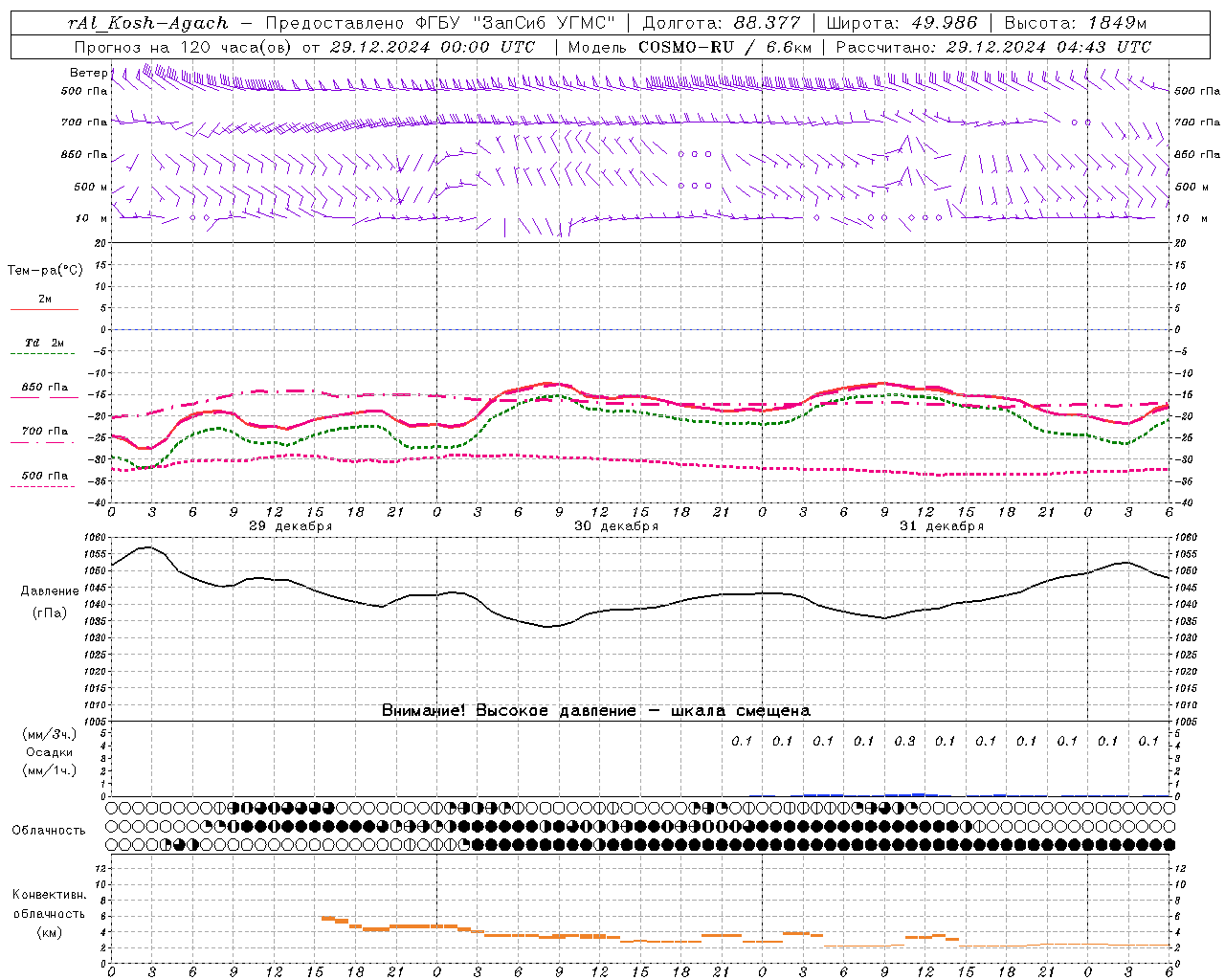Image resolution: width=1225 pixels, height=980 pixels.
Task: Click the calculation time 04:43 UTC
Action: point(1104,47)
